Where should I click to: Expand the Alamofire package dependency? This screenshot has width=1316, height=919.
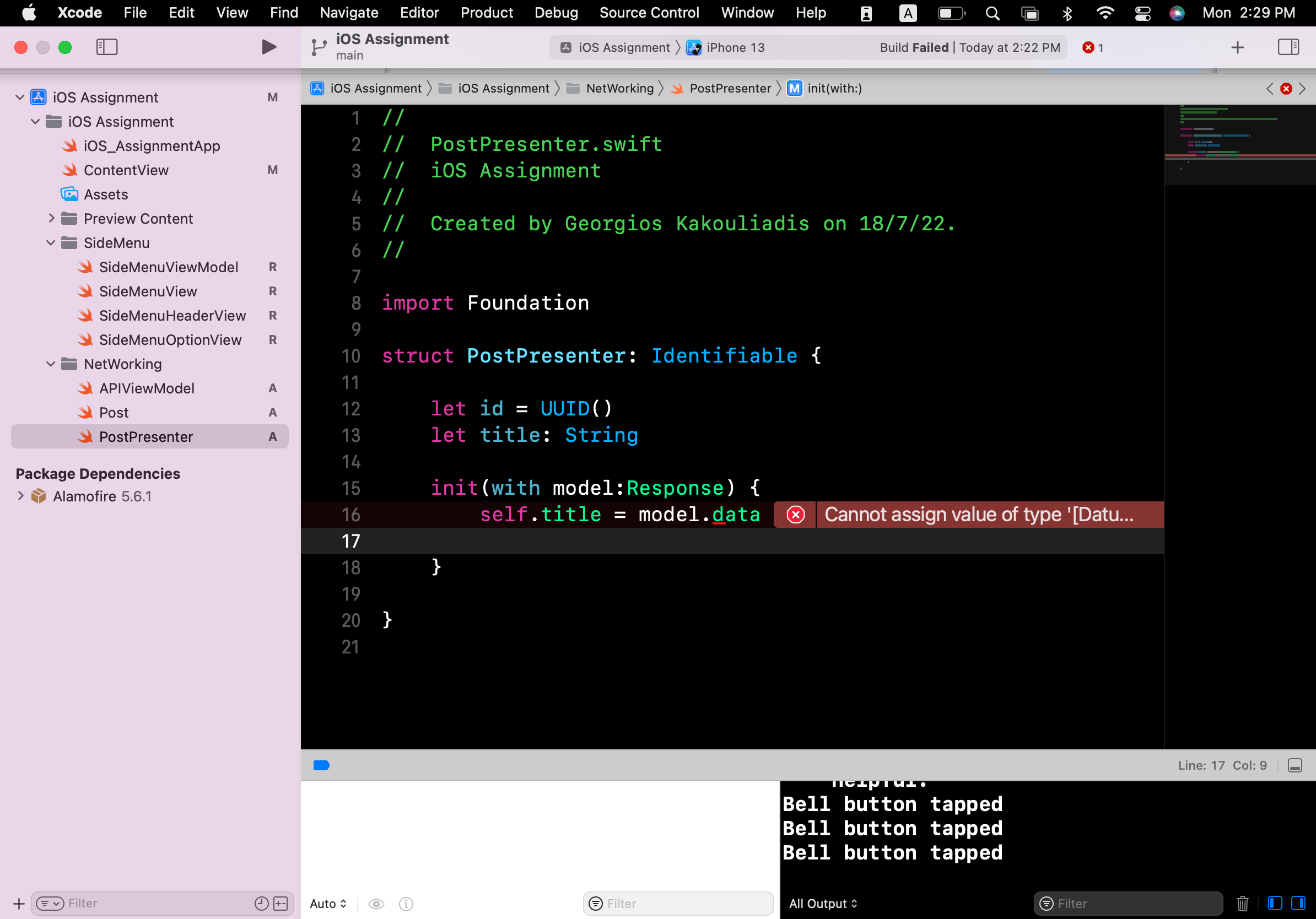pyautogui.click(x=20, y=496)
